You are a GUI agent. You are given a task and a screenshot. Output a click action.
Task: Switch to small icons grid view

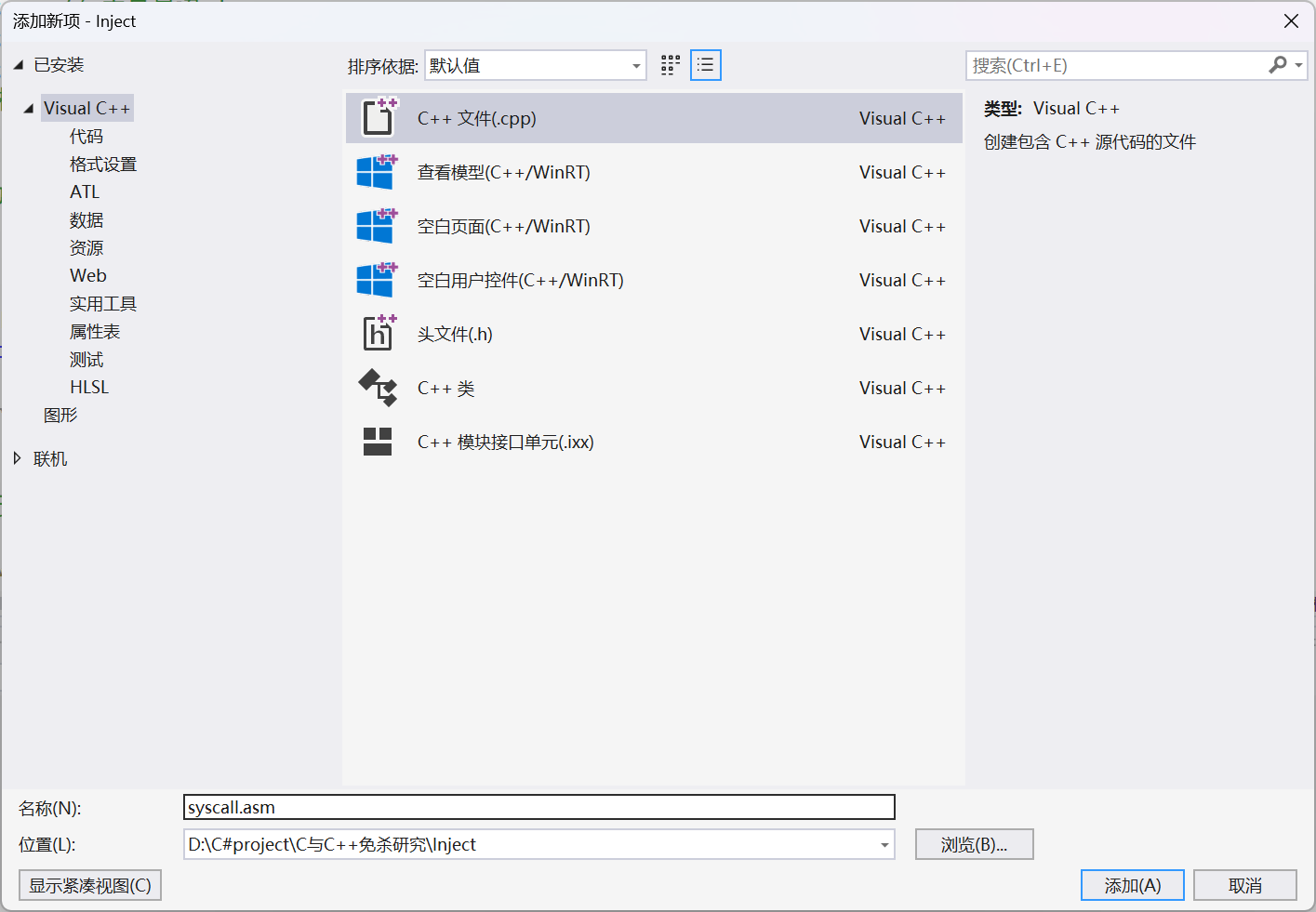671,65
